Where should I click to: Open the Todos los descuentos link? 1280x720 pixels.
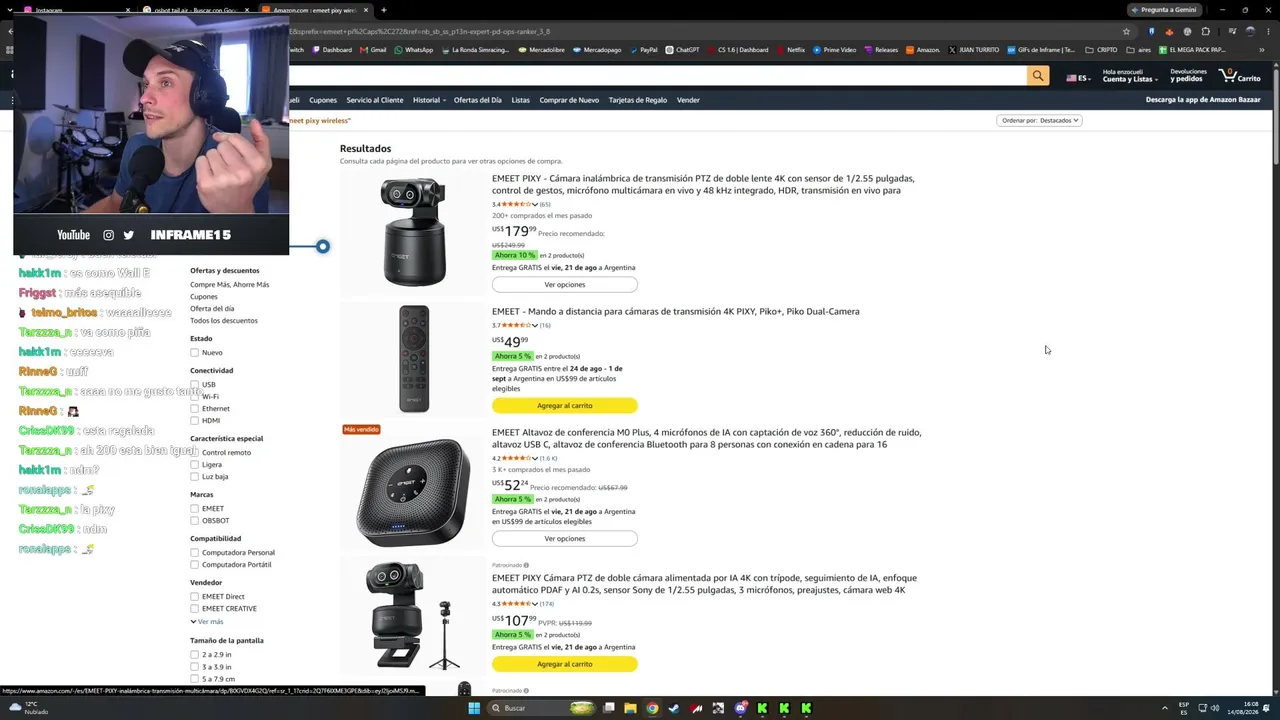click(x=224, y=321)
